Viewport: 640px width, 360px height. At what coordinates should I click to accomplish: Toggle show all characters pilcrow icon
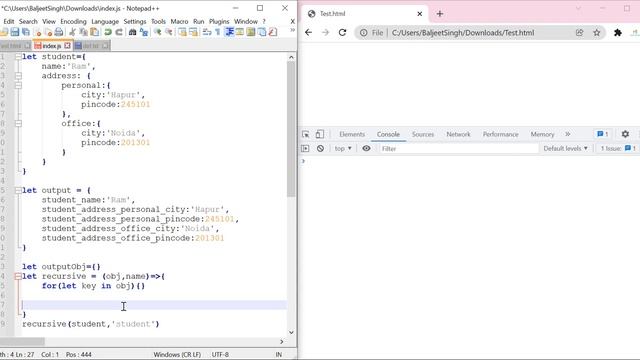click(x=218, y=32)
